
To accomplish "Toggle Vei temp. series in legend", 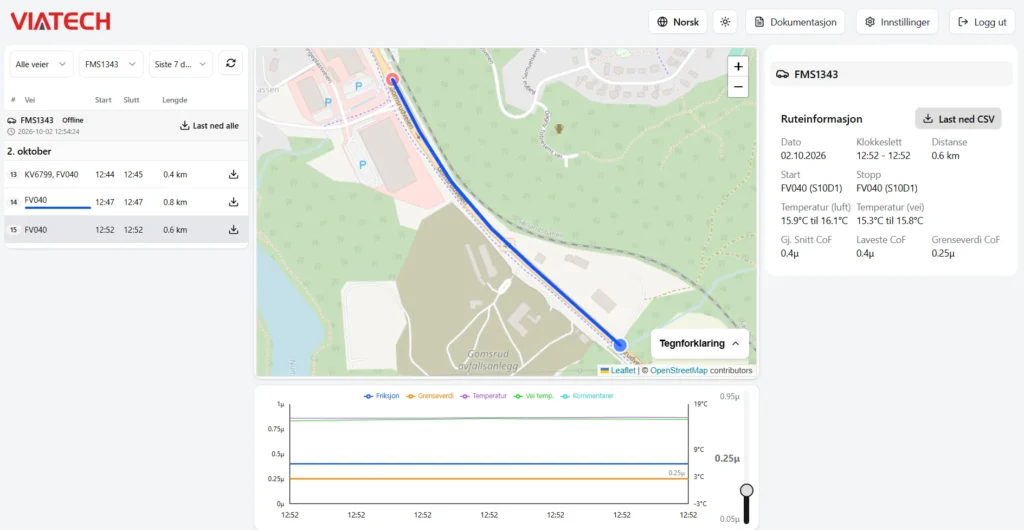I will click(533, 396).
